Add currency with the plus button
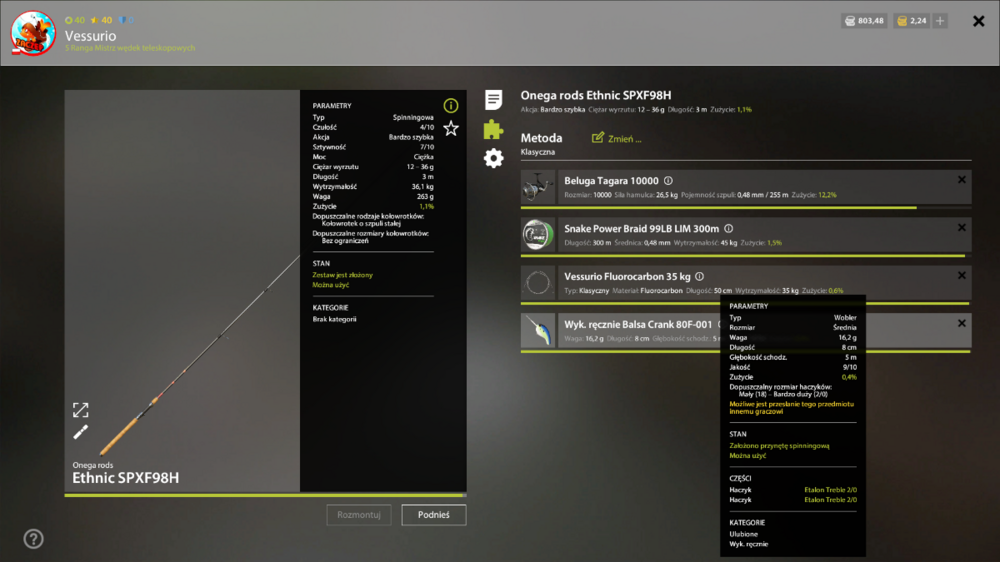The image size is (1000, 562). pyautogui.click(x=940, y=21)
